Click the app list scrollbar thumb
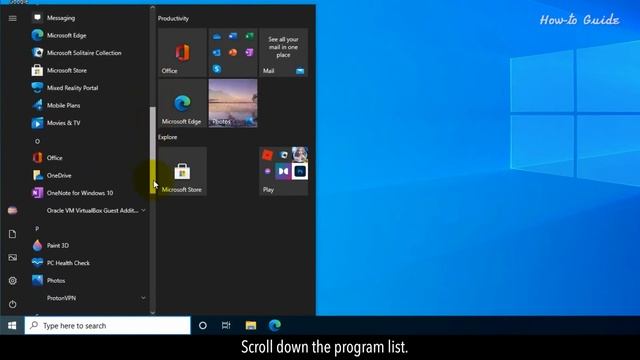The width and height of the screenshot is (640, 360). pyautogui.click(x=153, y=149)
